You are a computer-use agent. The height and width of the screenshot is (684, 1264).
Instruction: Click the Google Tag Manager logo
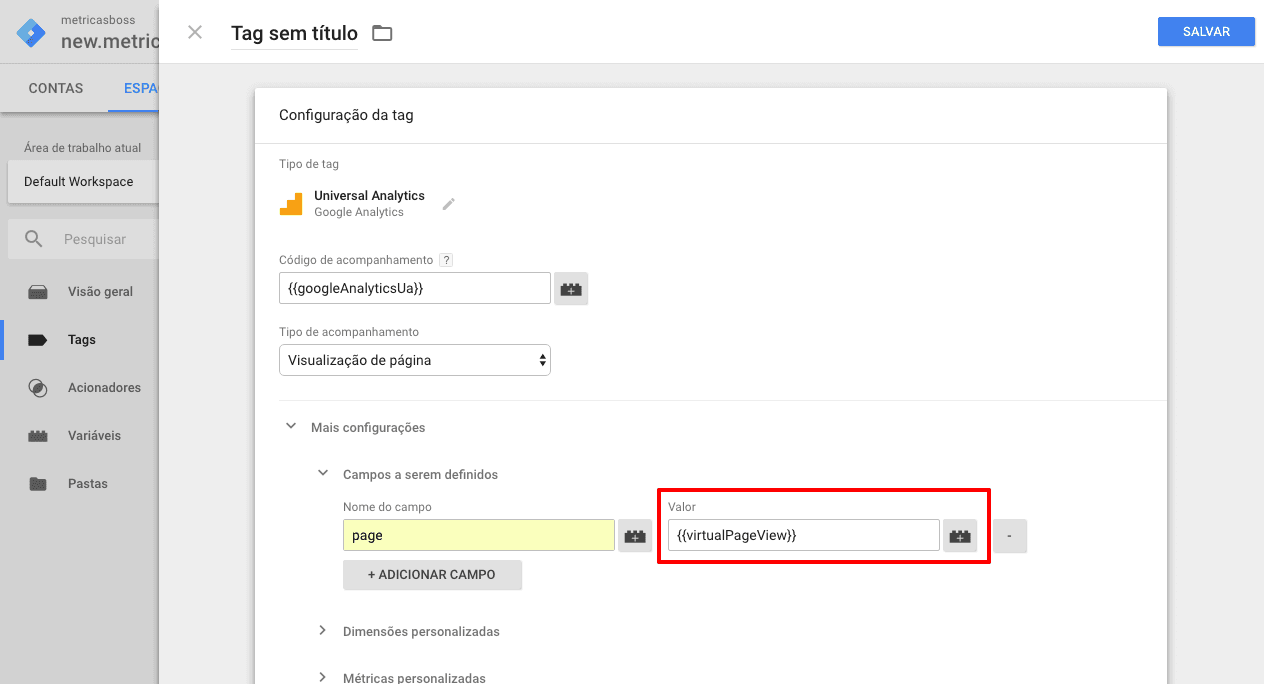[x=31, y=32]
